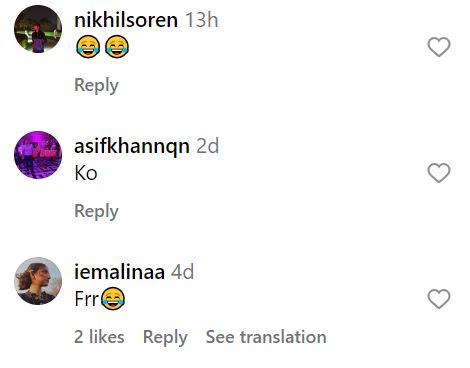
Task: Tap the heart icon on iemalinaa's comment
Action: coord(439,299)
